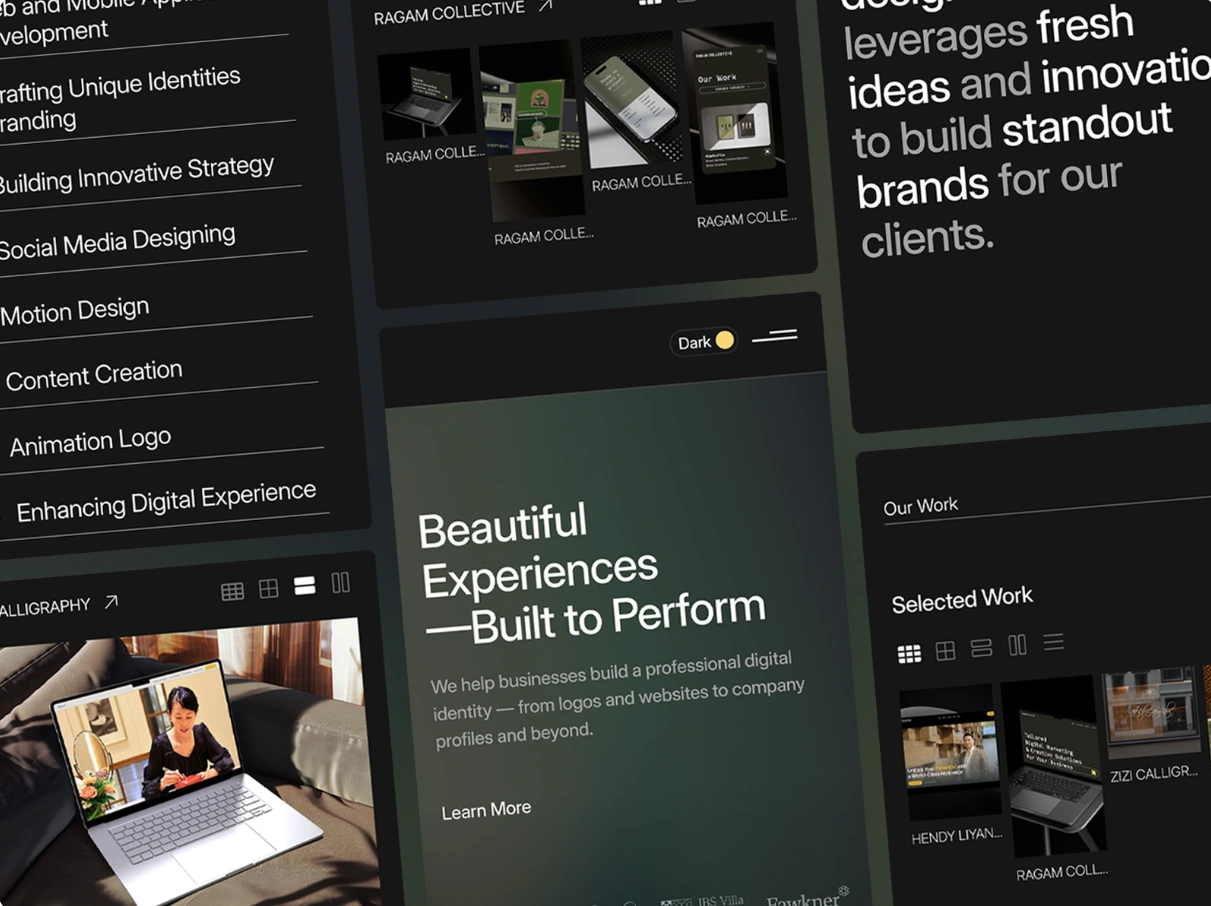Click the HENDY LIYAN caption text
Viewport: 1211px width, 906px height.
tap(956, 834)
